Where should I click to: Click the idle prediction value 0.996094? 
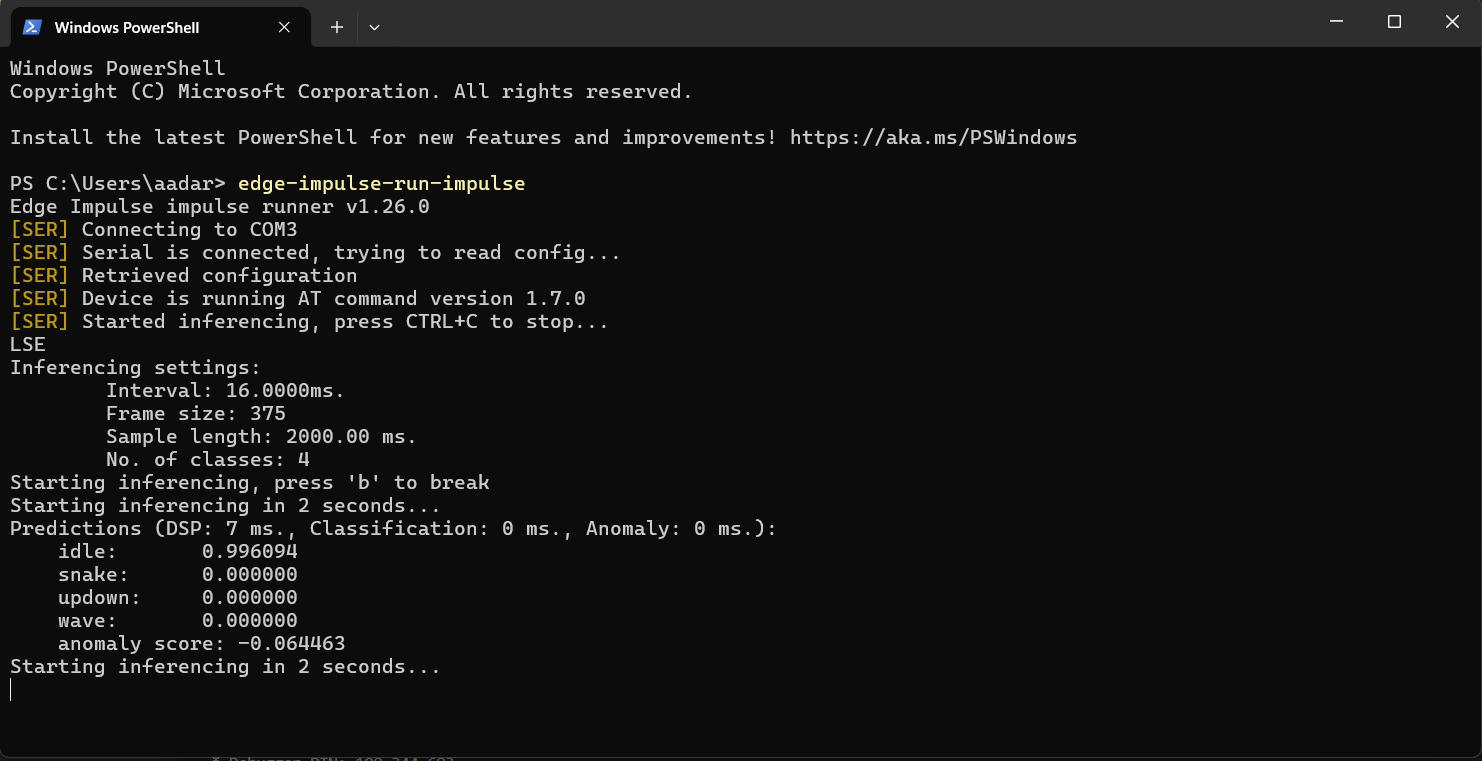click(249, 551)
